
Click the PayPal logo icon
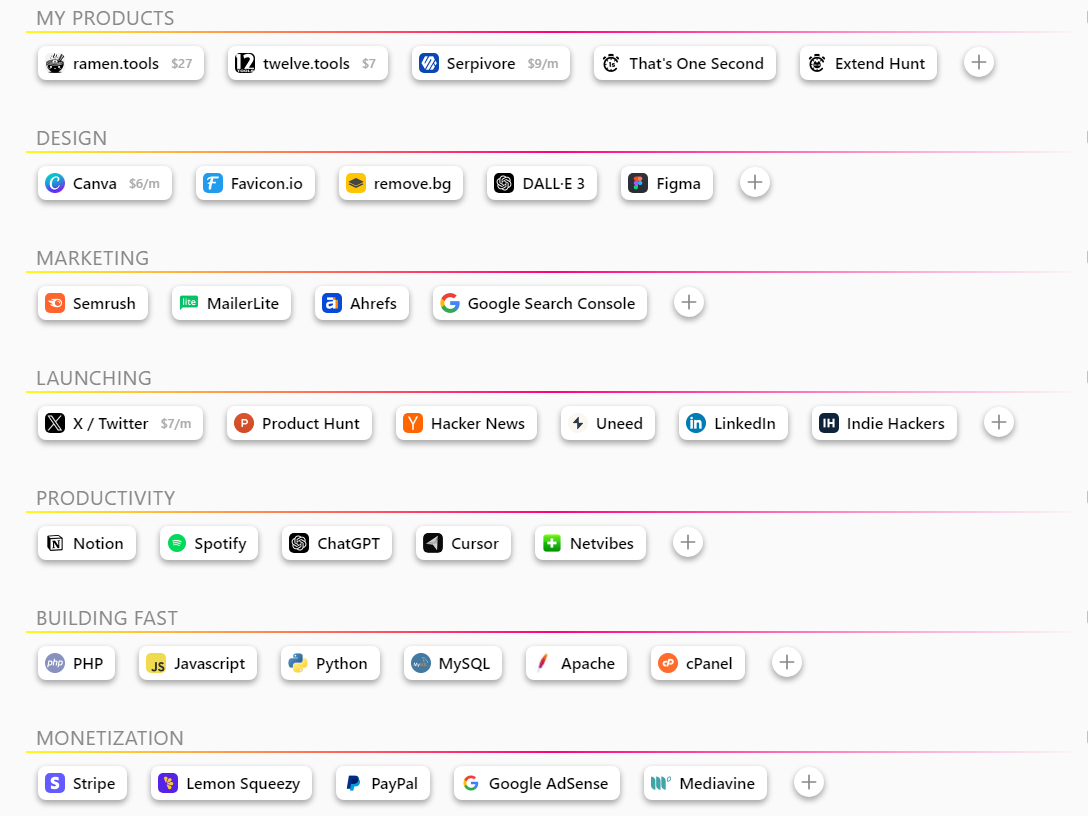click(353, 783)
